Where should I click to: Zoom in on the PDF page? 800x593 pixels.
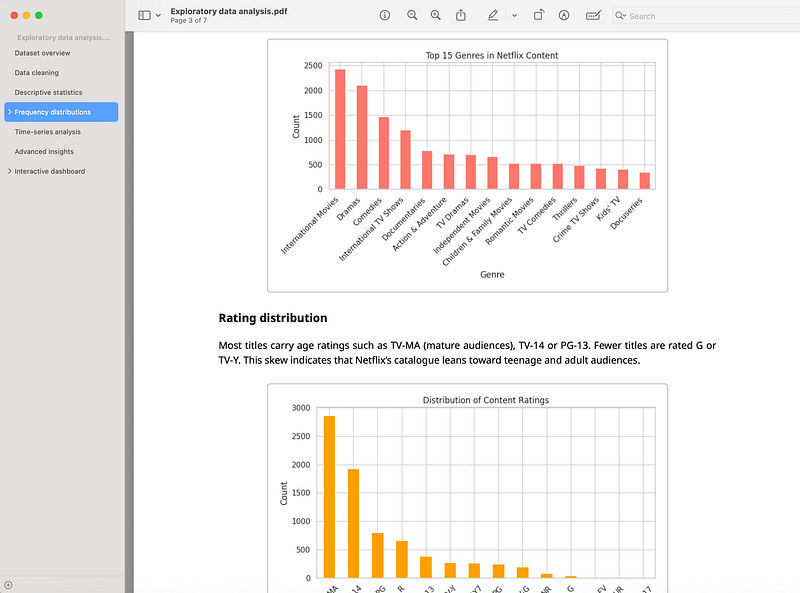tap(435, 15)
